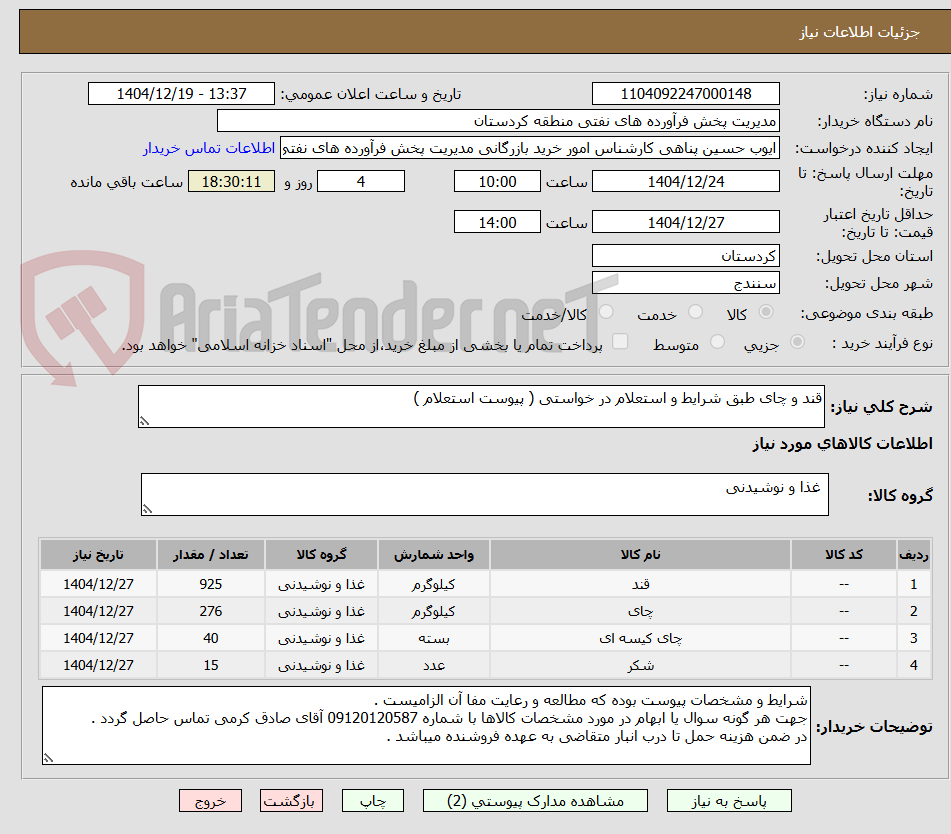Select the کالا/خدمت radio button
This screenshot has width=951, height=834.
[x=606, y=312]
